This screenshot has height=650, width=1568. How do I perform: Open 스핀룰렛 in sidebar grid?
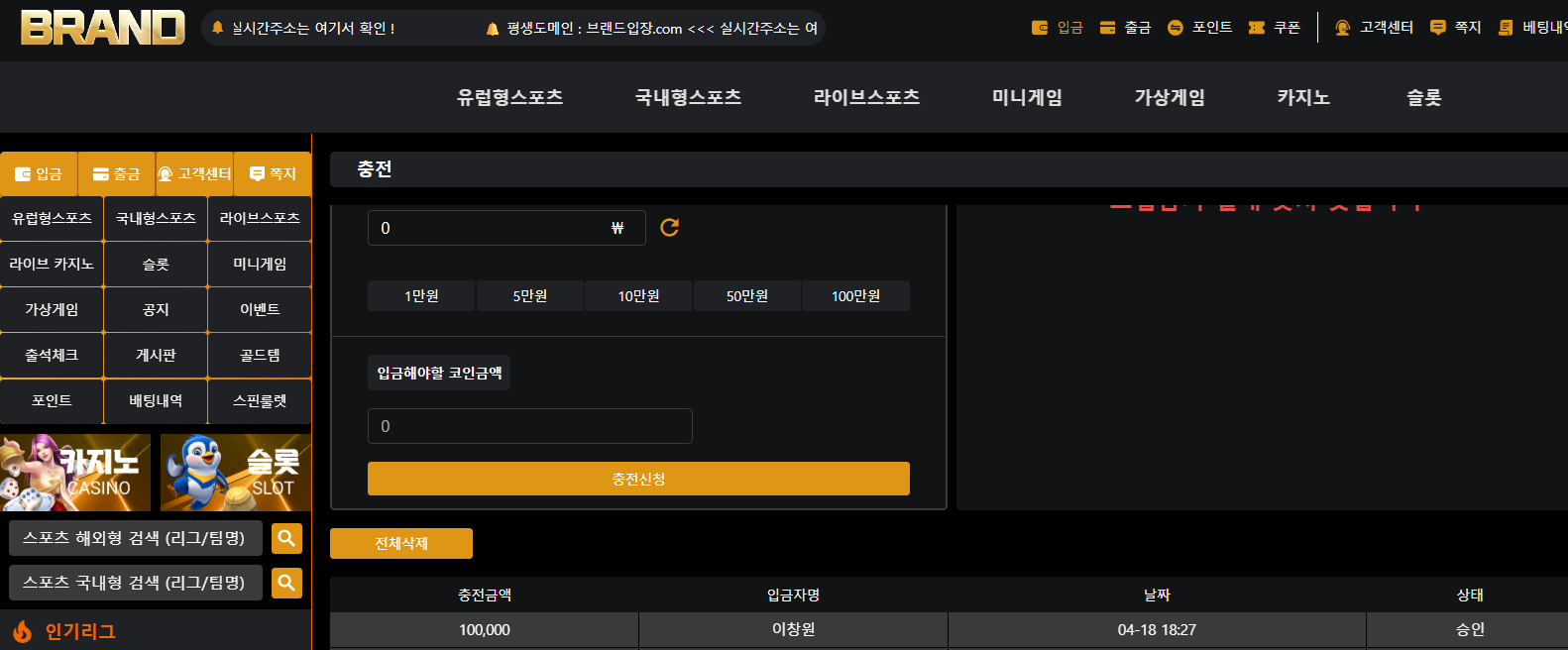pos(260,400)
